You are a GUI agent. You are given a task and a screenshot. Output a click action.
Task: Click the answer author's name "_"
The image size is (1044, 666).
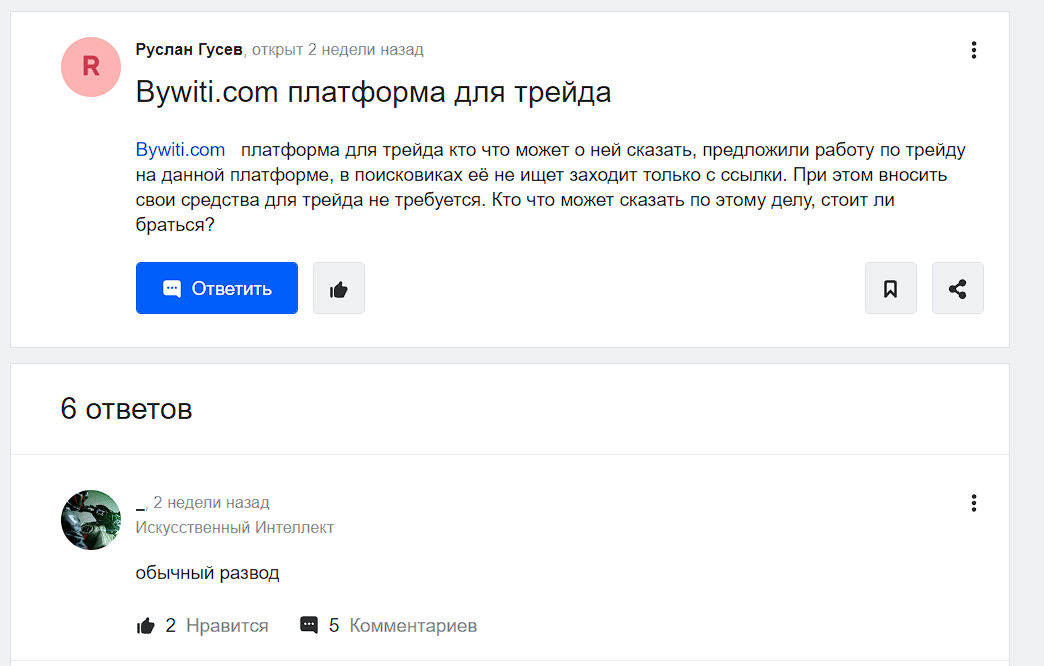pyautogui.click(x=140, y=503)
